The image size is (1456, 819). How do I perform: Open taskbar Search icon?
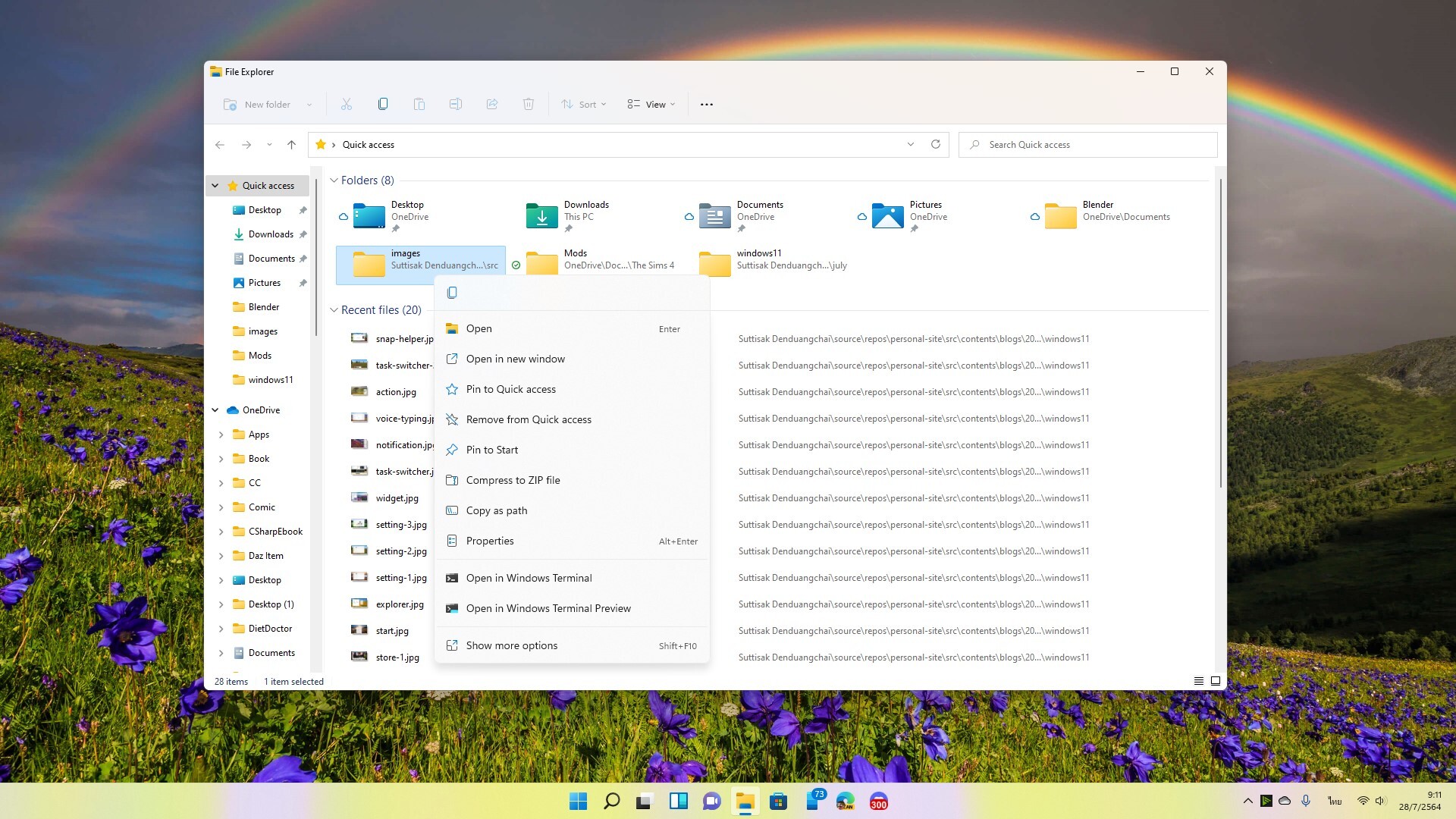tap(611, 802)
